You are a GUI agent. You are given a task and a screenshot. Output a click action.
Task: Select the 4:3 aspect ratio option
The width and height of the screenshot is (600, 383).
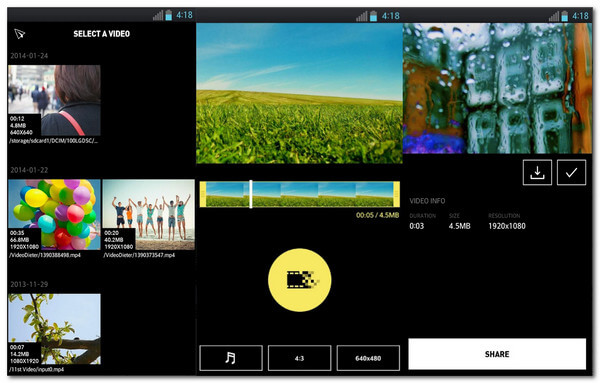[x=299, y=358]
